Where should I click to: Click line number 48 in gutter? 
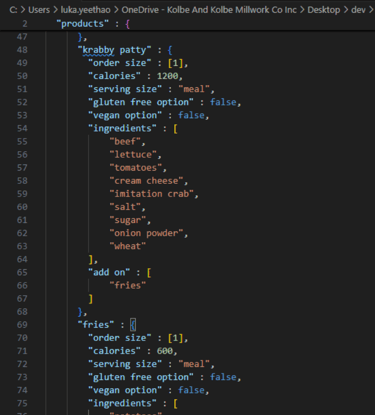click(x=22, y=50)
